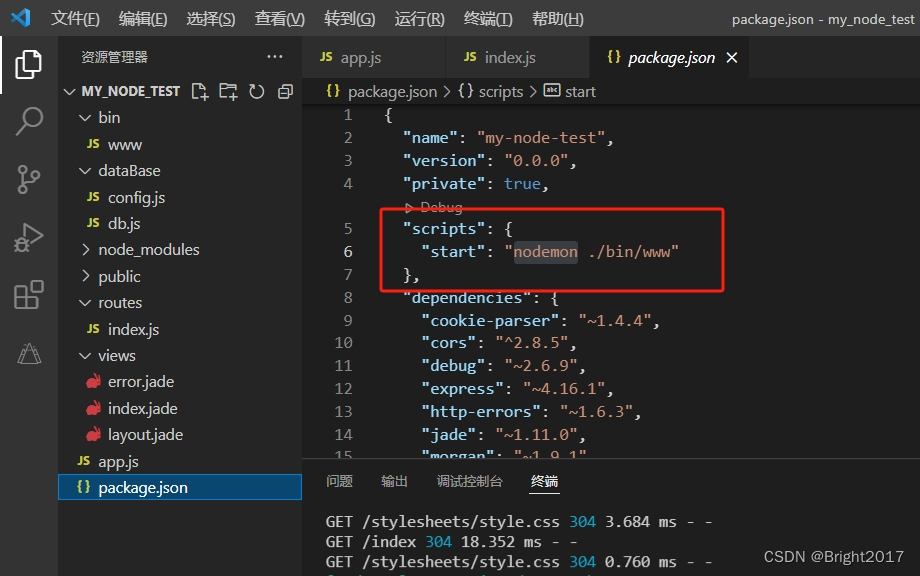Open the 终端(T) menu
The height and width of the screenshot is (576, 920).
488,19
